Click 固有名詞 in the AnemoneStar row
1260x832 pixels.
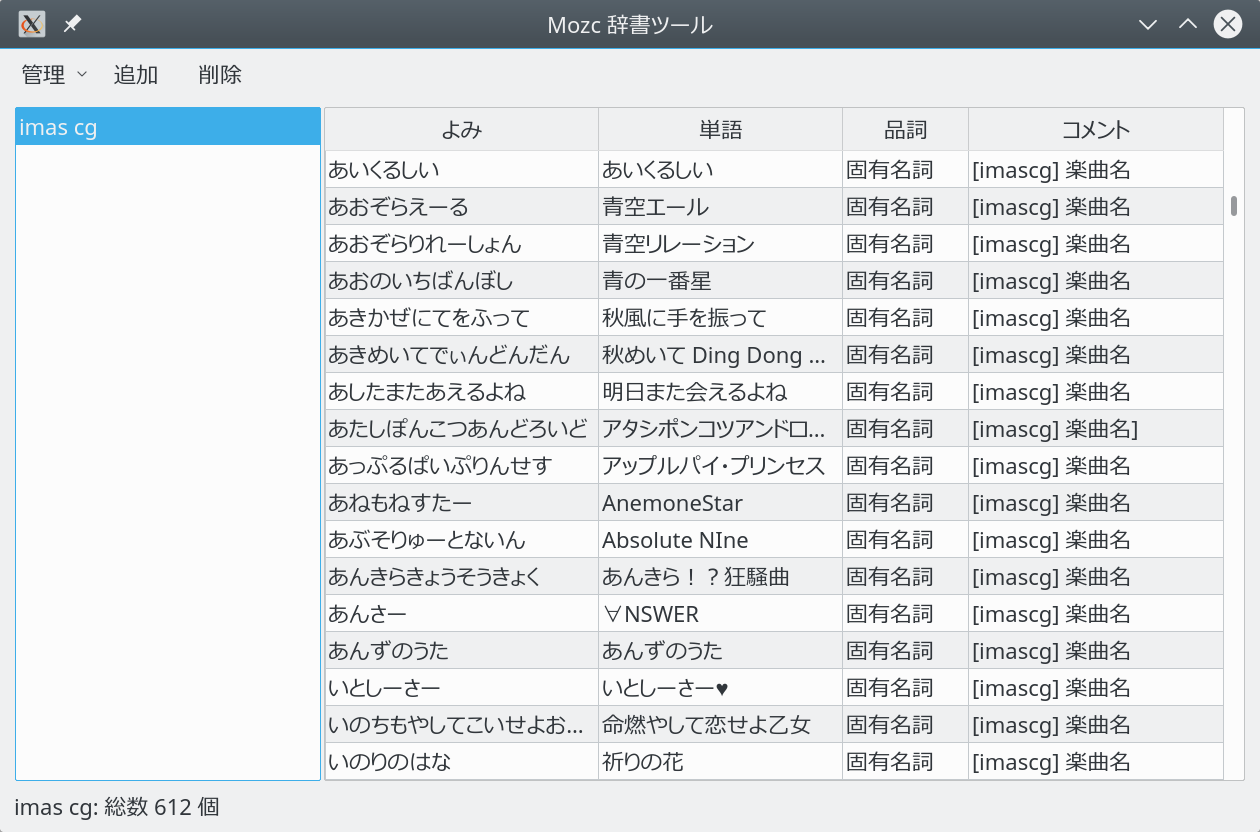pyautogui.click(x=905, y=503)
